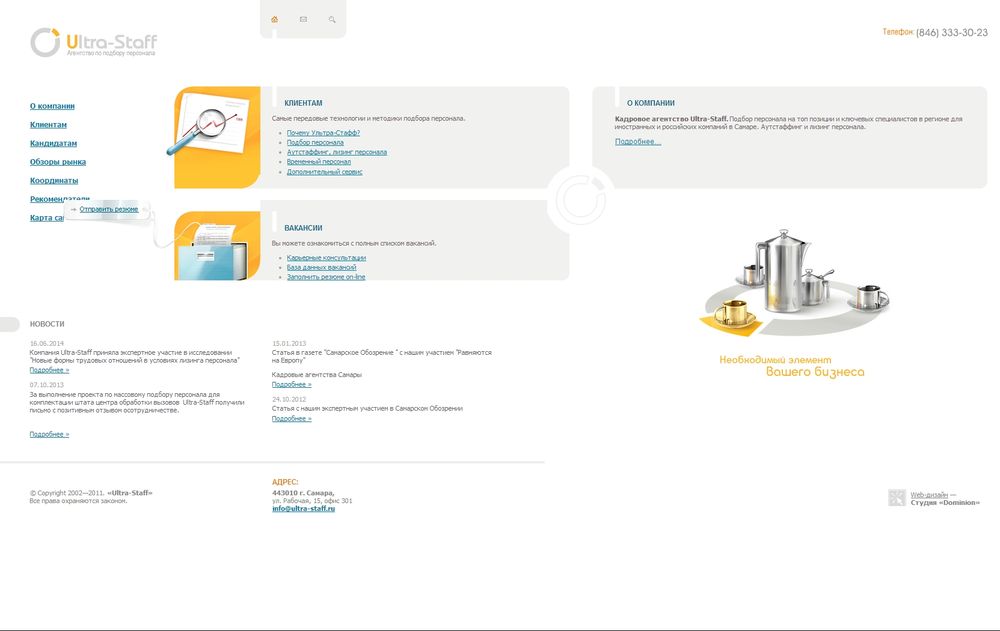Open Подробнее under the 16.06.2014 news item
This screenshot has width=1000, height=631.
[x=49, y=370]
